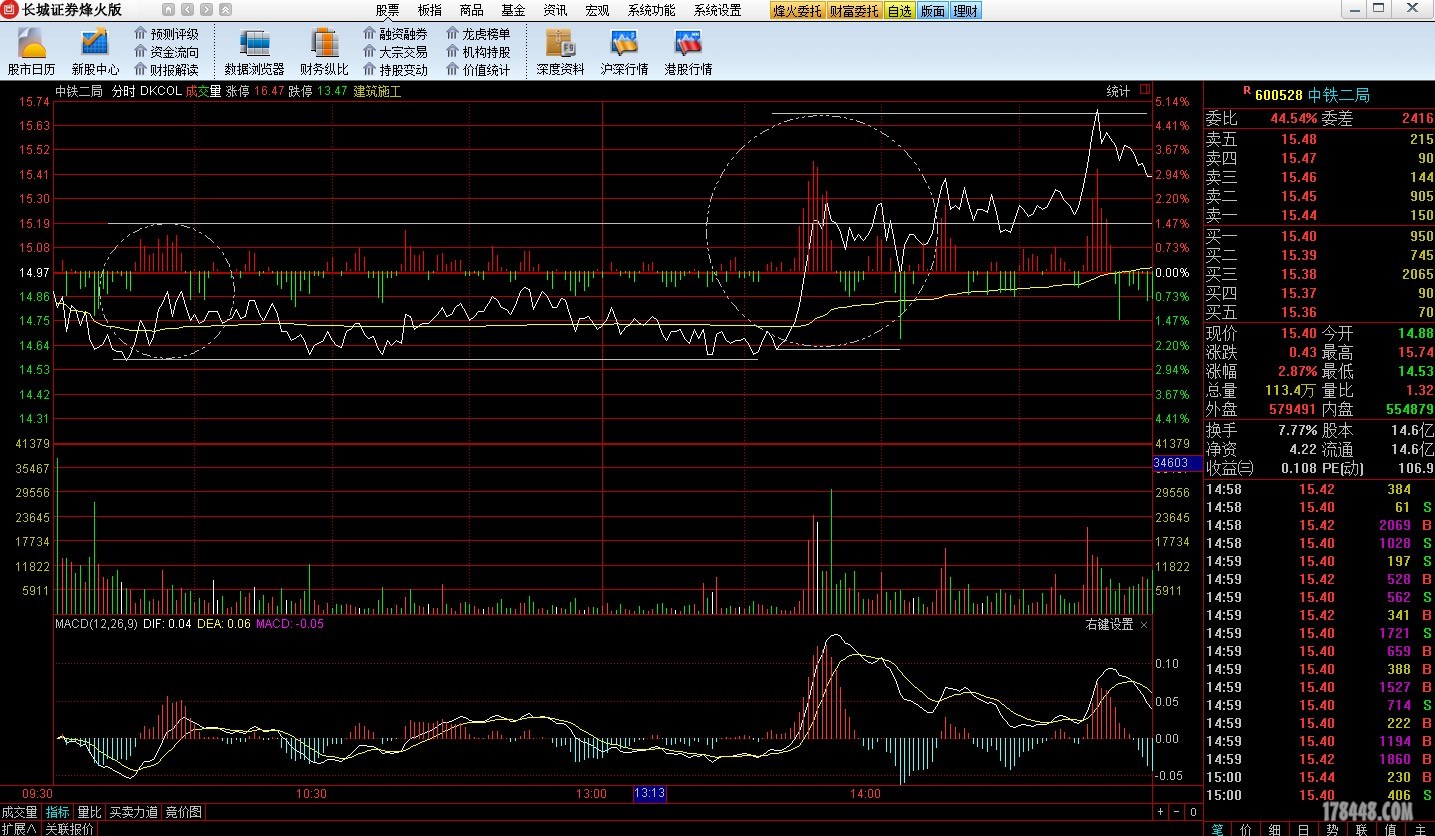Click the 成交量 label in chart header
The image size is (1435, 836).
(x=203, y=91)
